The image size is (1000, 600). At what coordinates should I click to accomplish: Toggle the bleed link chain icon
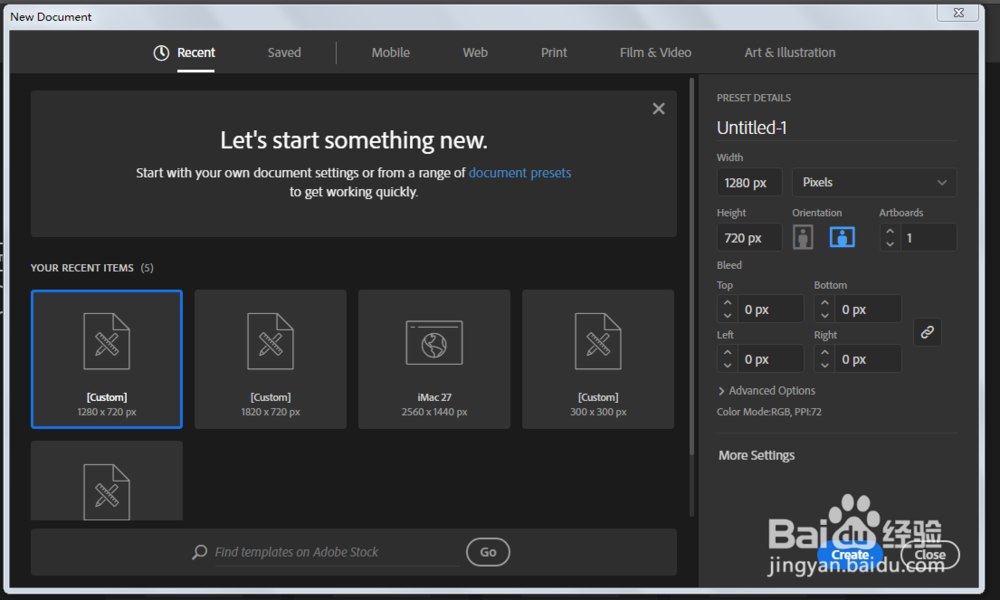(x=927, y=332)
